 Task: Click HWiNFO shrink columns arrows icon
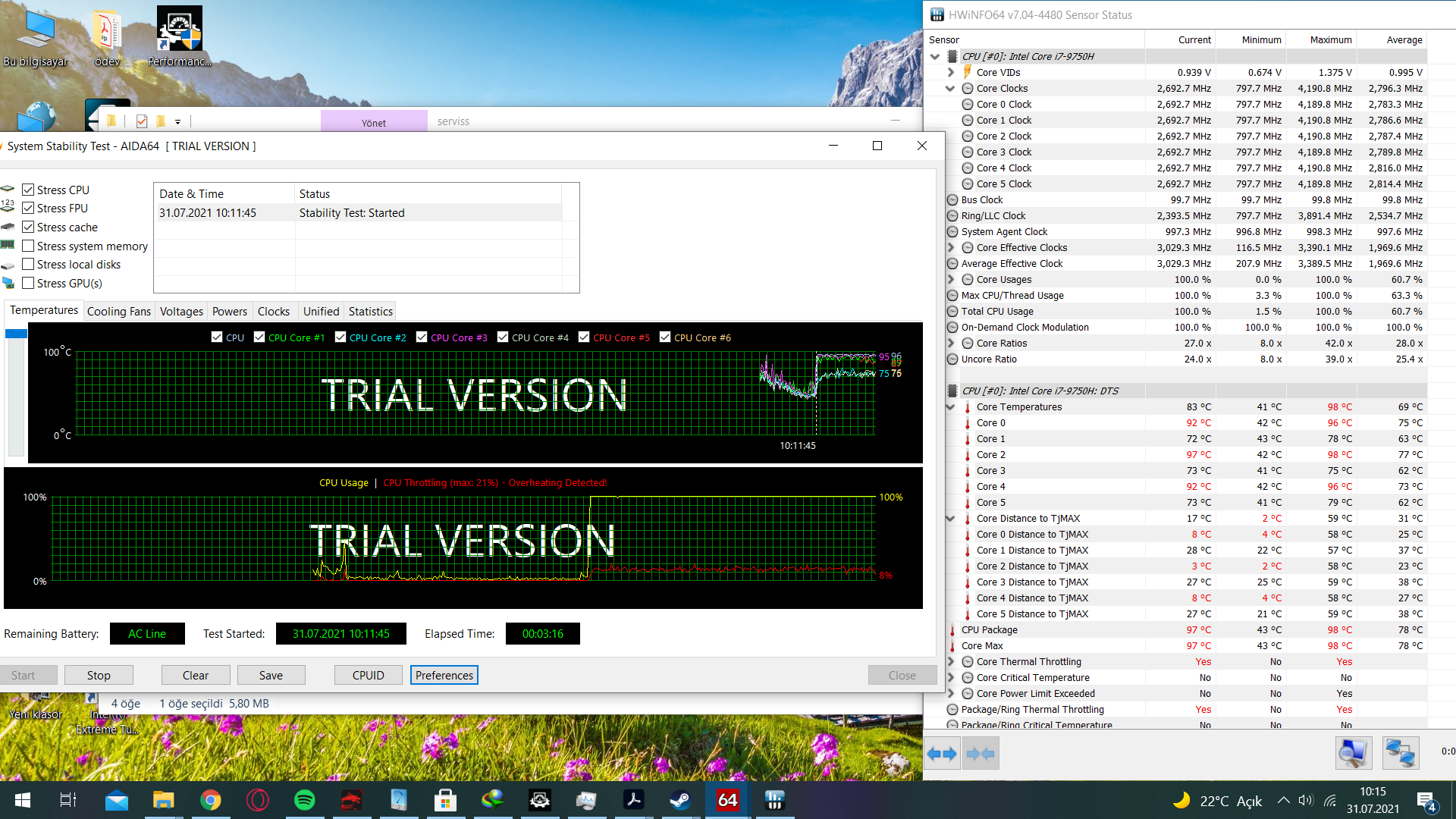[981, 754]
